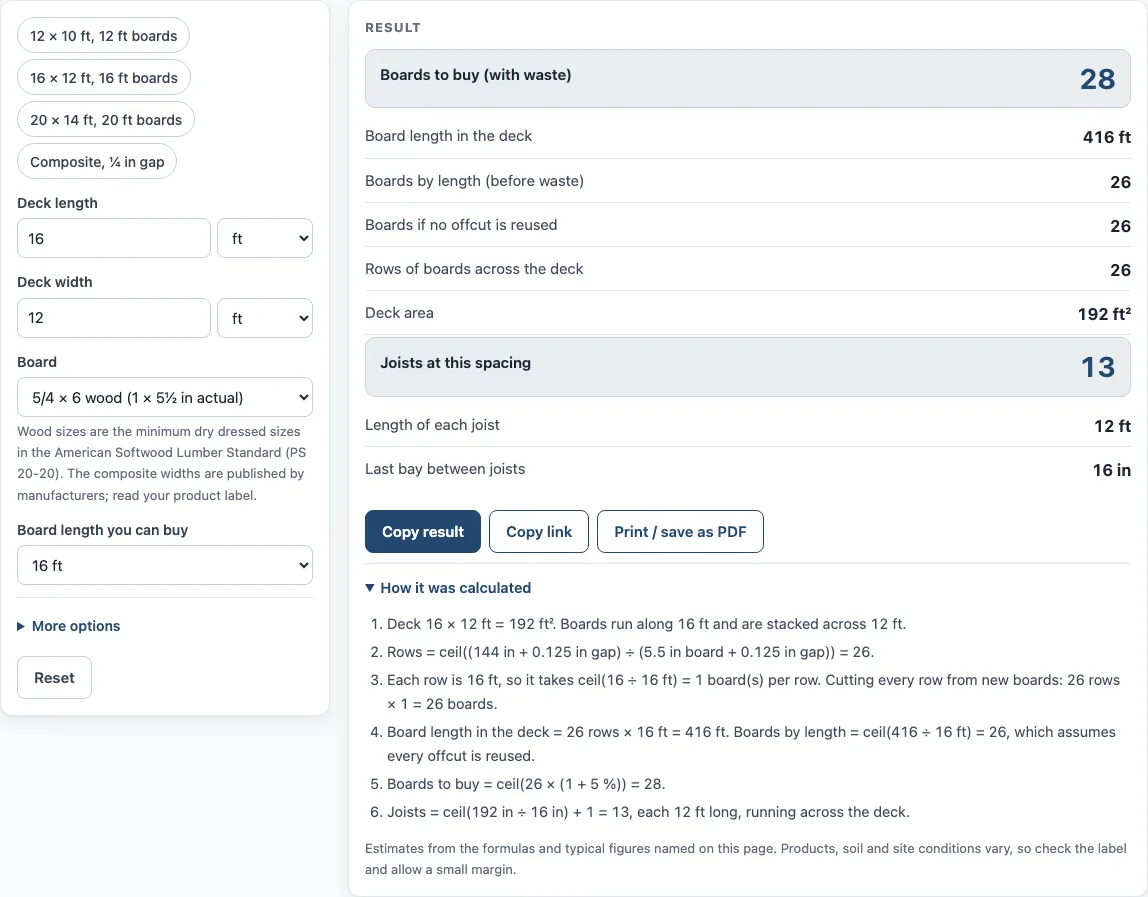Click the Boards to buy result card
Screen dimensions: 1148x897
[x=748, y=78]
